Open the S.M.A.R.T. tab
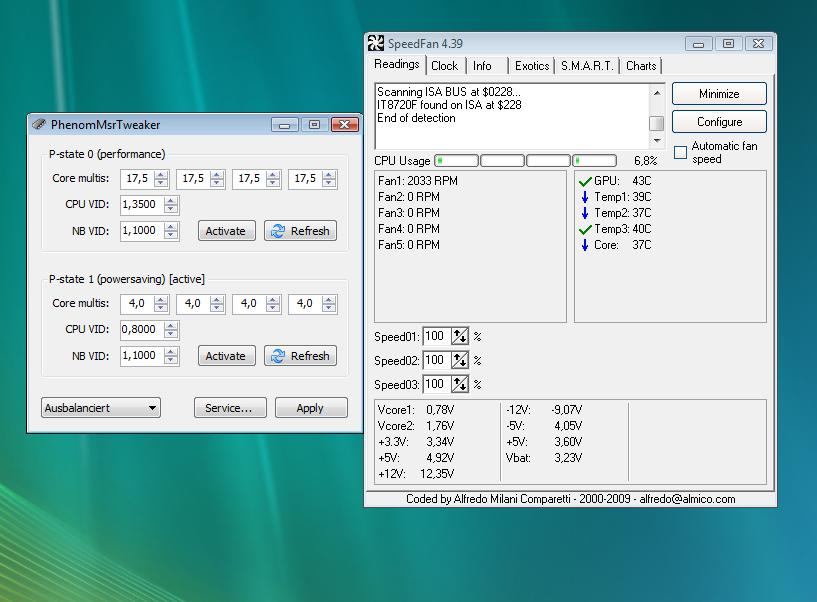Viewport: 817px width, 602px height. (x=587, y=66)
